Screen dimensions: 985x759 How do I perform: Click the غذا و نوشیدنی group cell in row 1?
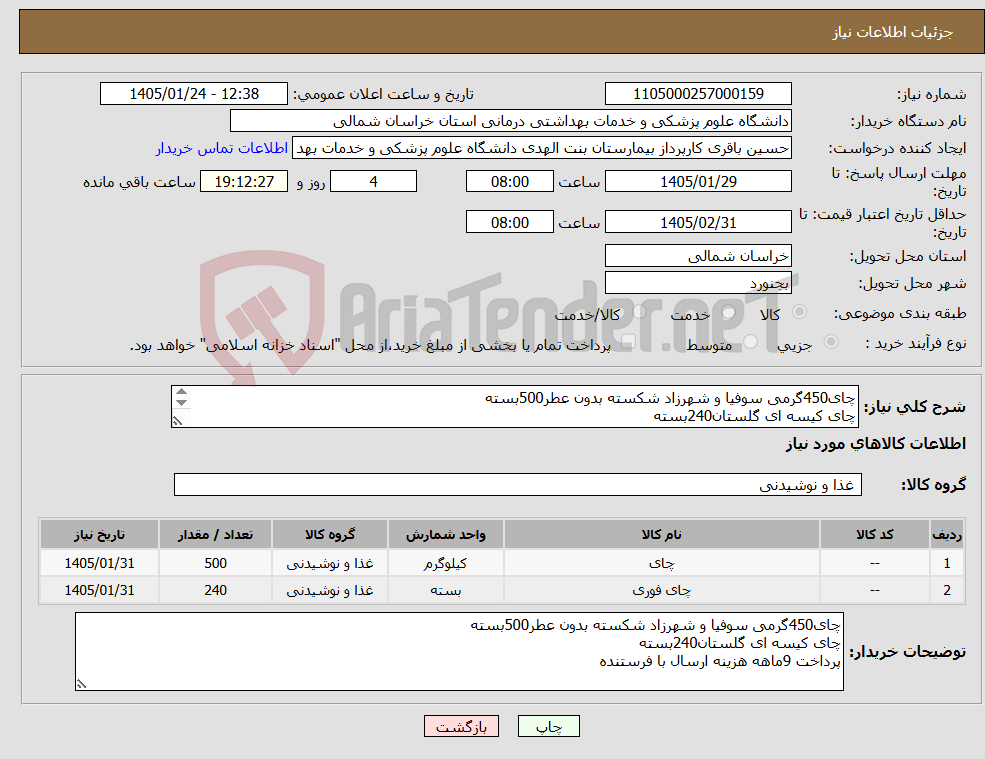click(x=330, y=563)
